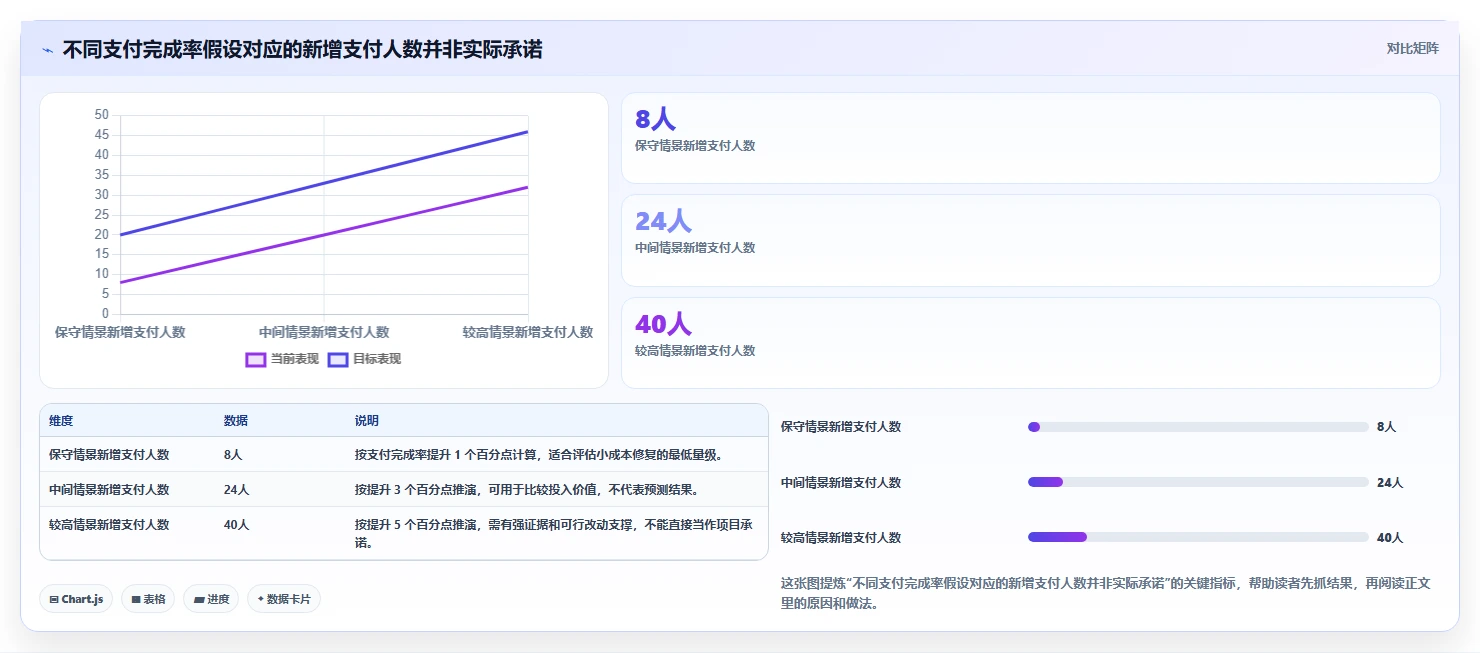The height and width of the screenshot is (653, 1480).
Task: Click the icon in the 进度 chip
Action: pyautogui.click(x=199, y=600)
